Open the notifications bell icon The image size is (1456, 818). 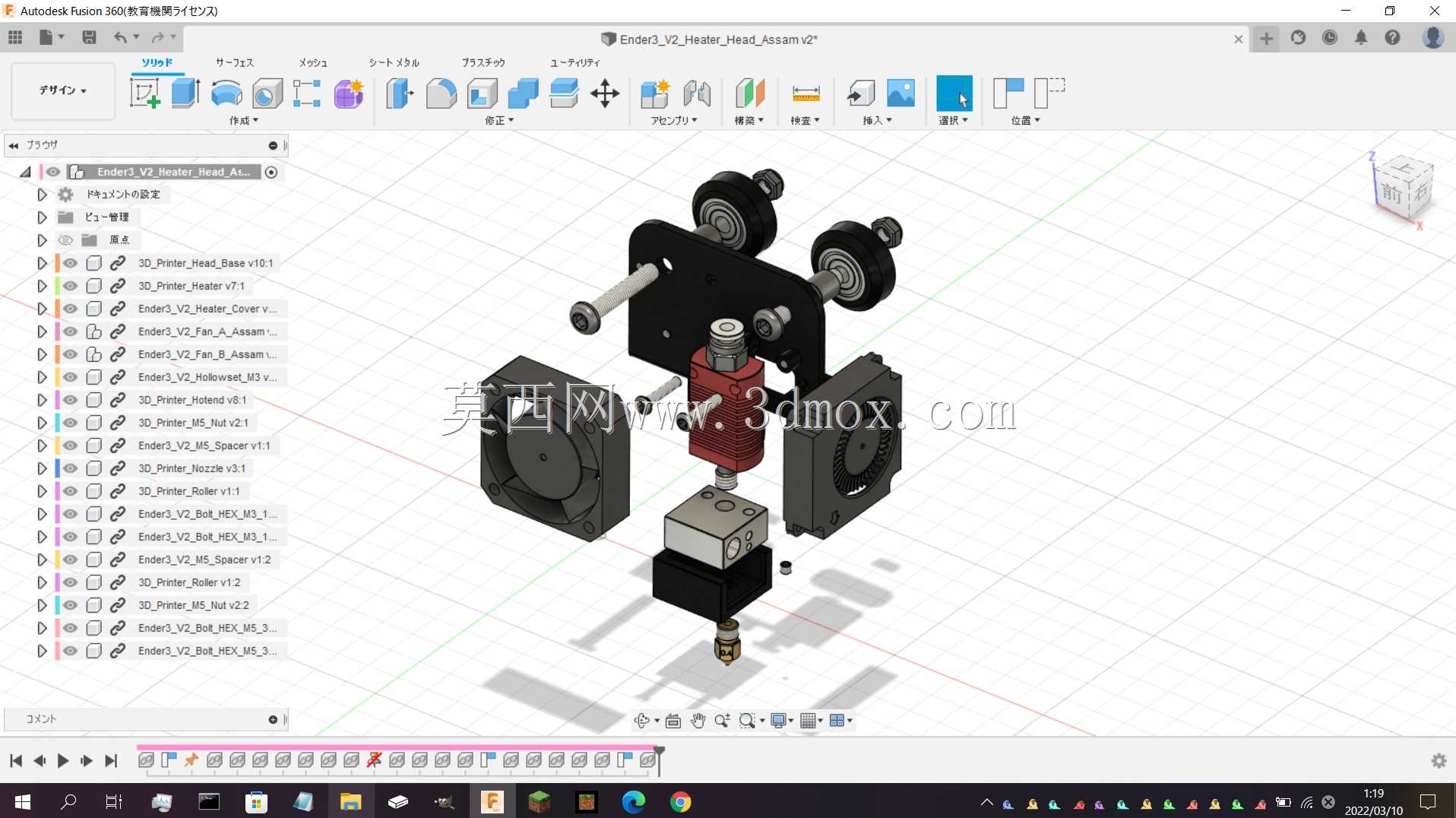(x=1361, y=37)
